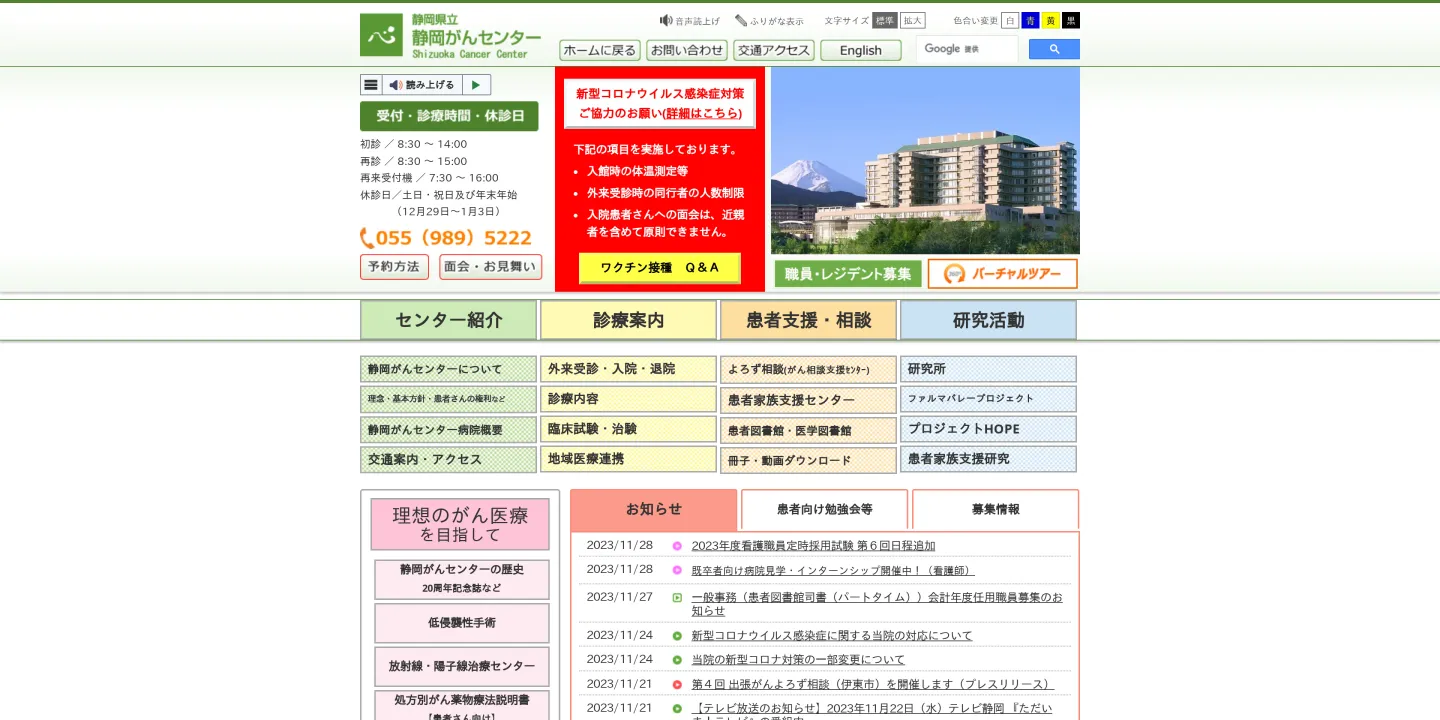This screenshot has width=1440, height=720.
Task: Select the 募集情報 tab
Action: click(x=996, y=510)
